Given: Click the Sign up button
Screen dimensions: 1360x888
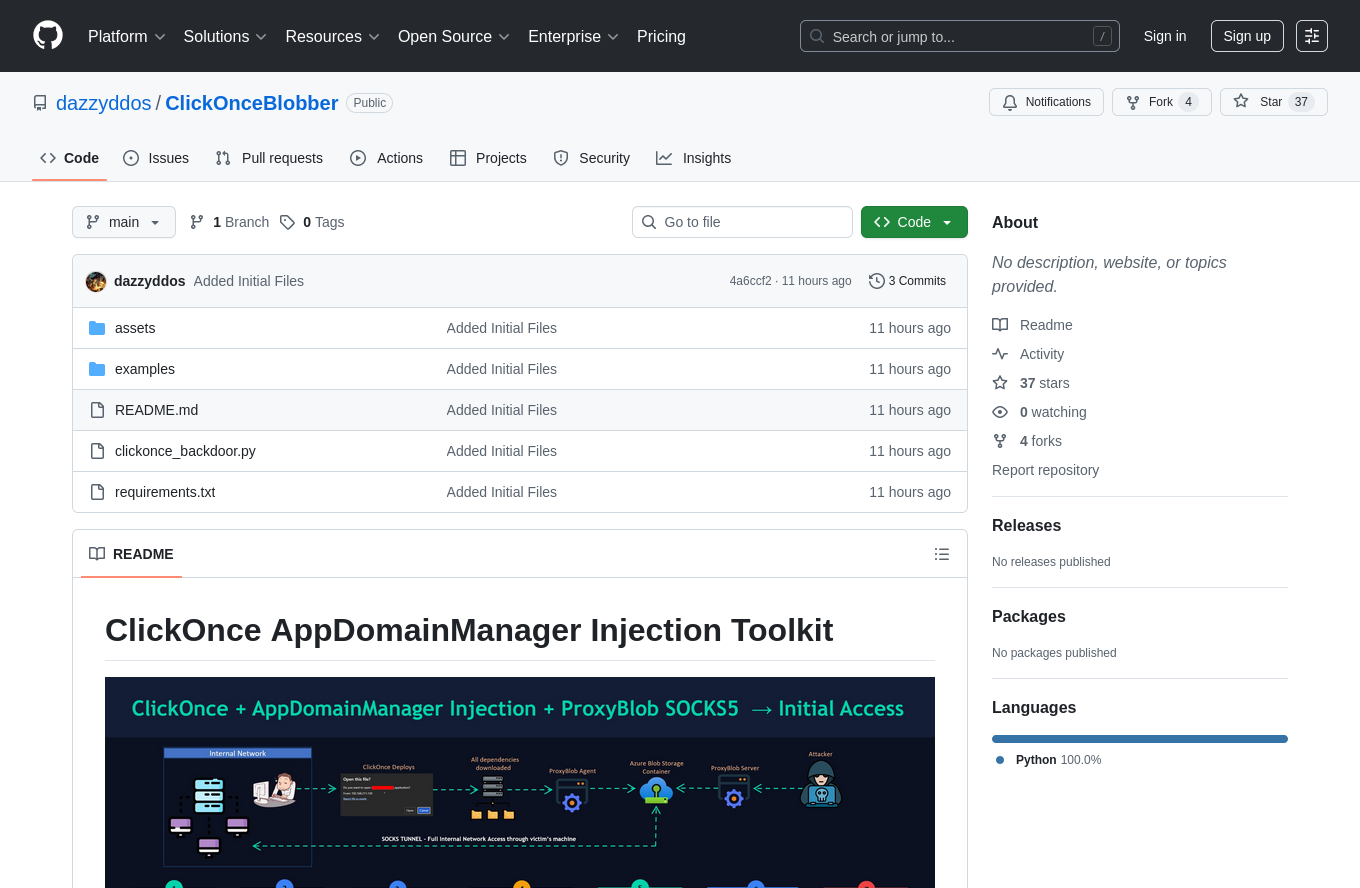Looking at the screenshot, I should point(1246,36).
